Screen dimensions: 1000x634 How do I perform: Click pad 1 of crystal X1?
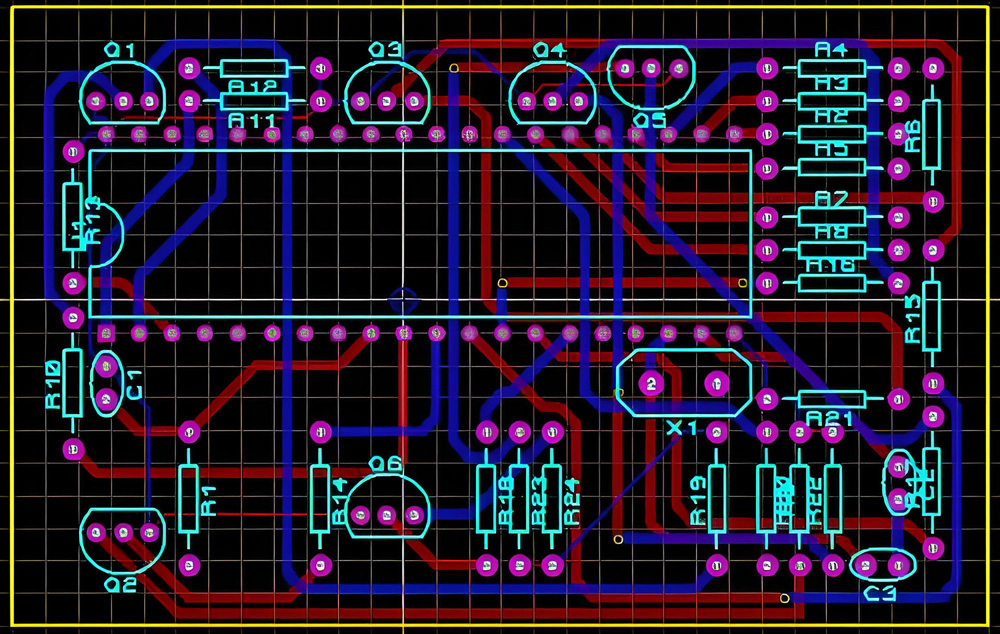[x=715, y=384]
